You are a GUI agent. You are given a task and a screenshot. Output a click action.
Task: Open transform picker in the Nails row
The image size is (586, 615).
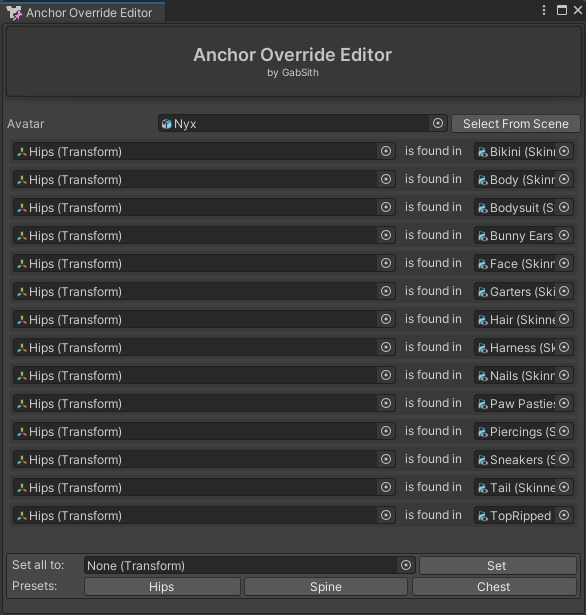click(x=386, y=375)
